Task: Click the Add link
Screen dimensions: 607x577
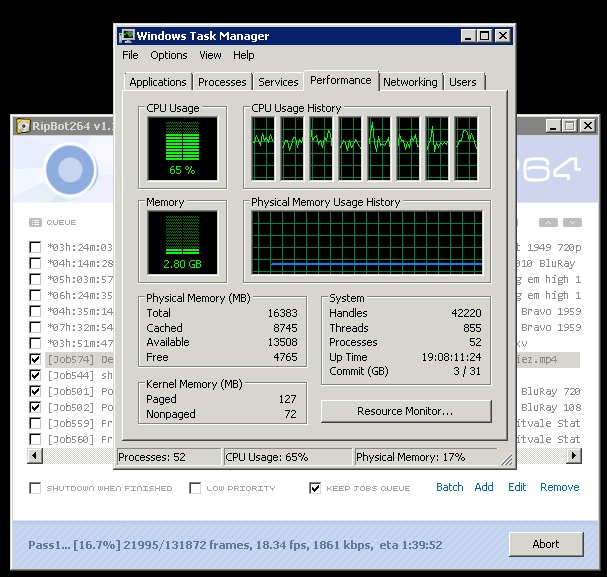Action: pos(484,487)
